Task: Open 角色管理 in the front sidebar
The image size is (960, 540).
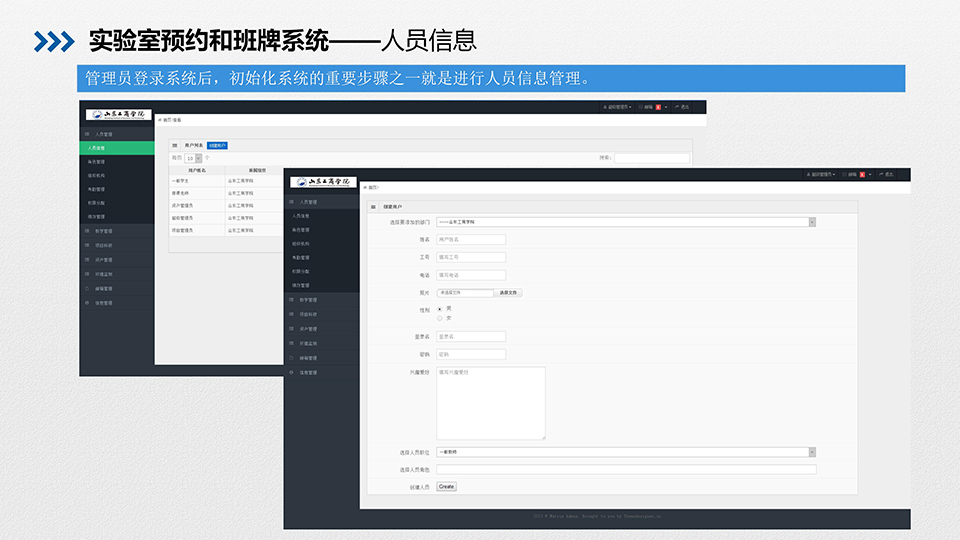Action: coord(300,229)
